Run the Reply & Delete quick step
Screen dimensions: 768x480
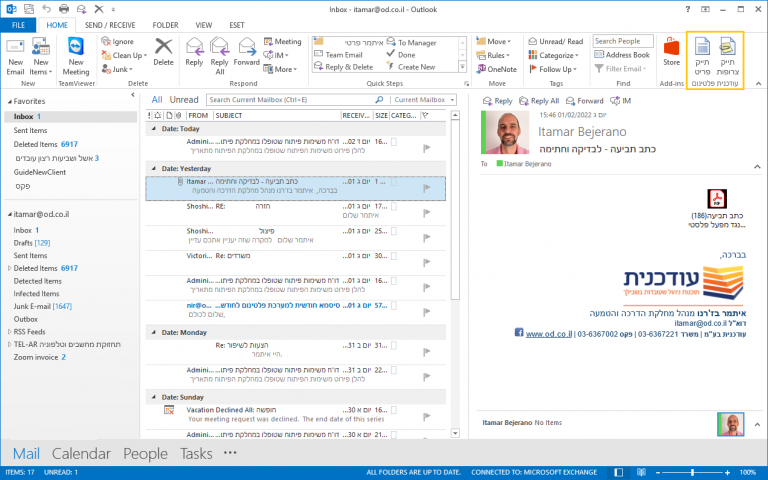click(x=344, y=67)
